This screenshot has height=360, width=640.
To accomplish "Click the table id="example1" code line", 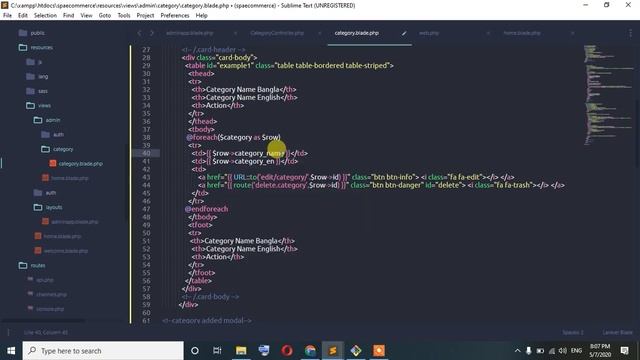I will click(289, 66).
